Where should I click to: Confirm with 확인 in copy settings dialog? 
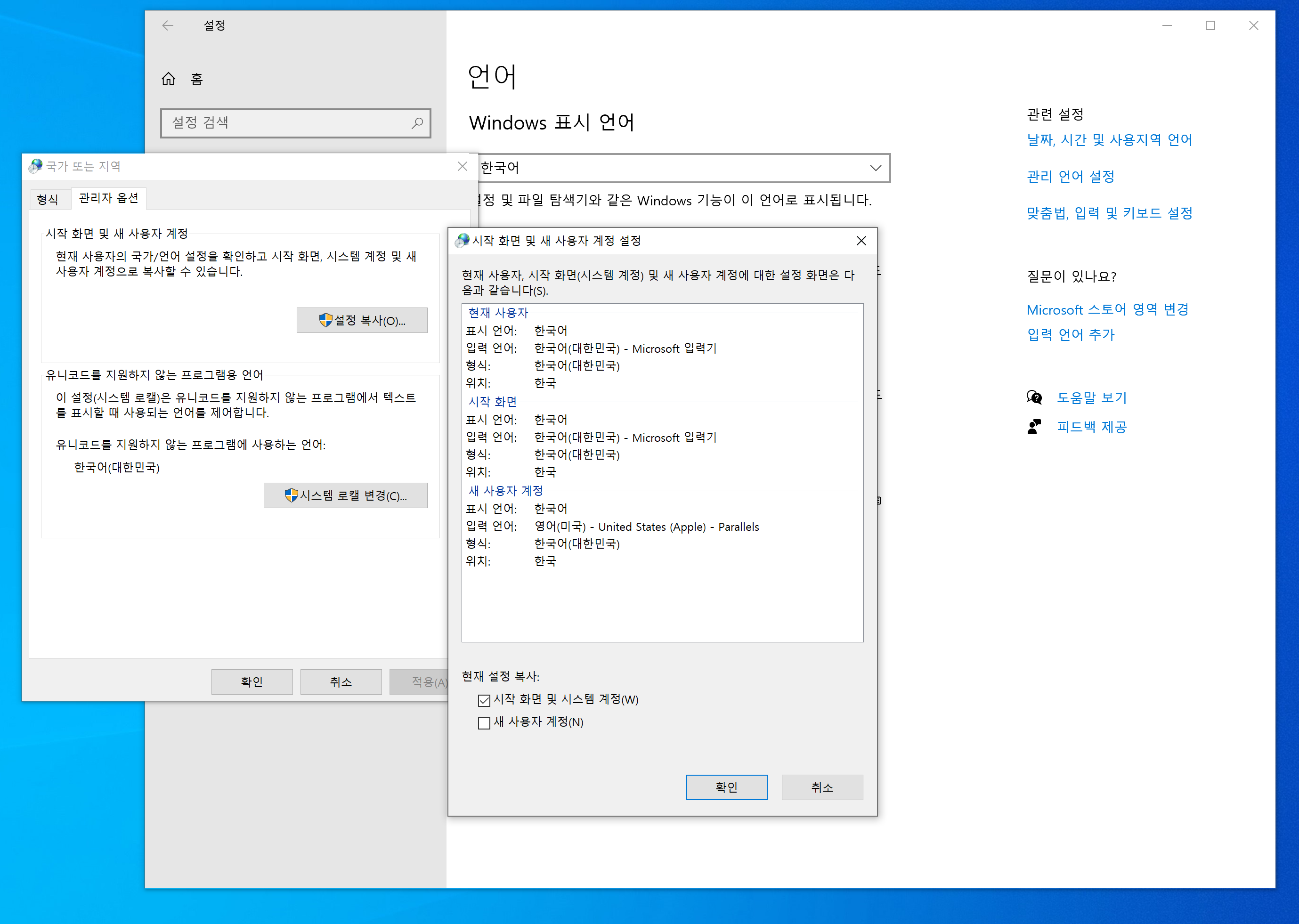[726, 787]
